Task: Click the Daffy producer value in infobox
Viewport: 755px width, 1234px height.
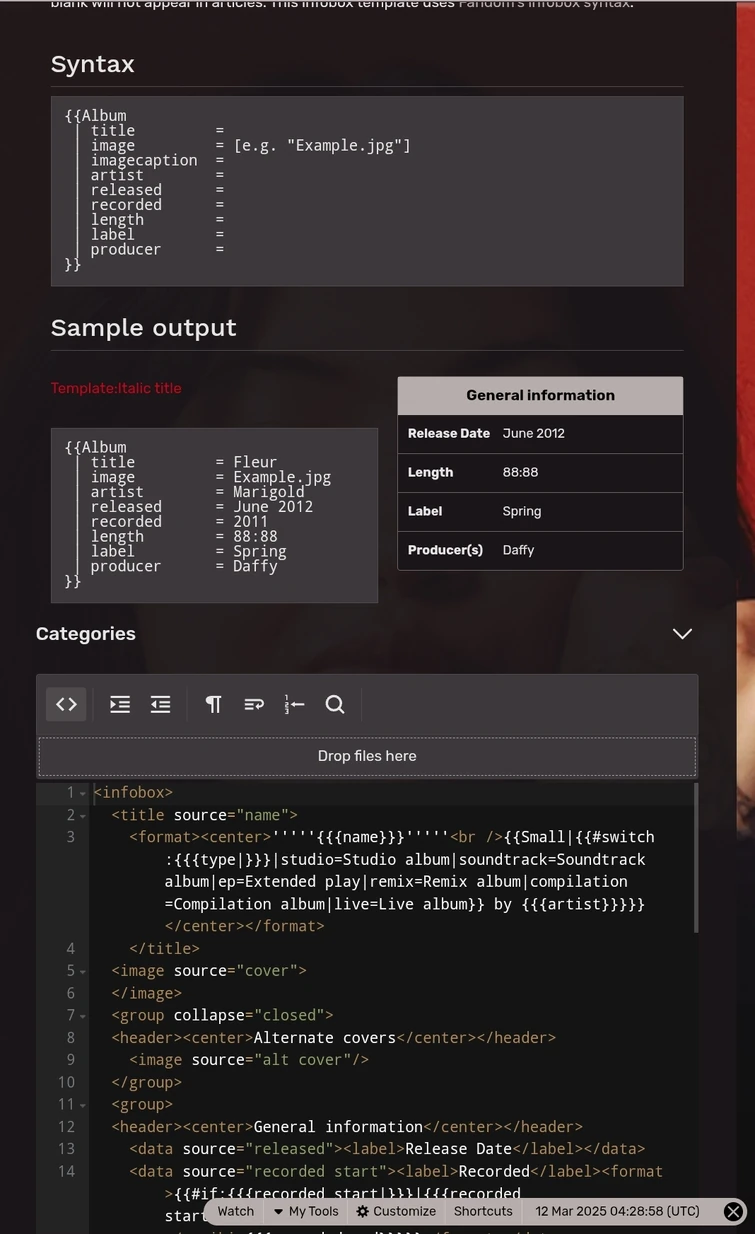Action: (x=518, y=550)
